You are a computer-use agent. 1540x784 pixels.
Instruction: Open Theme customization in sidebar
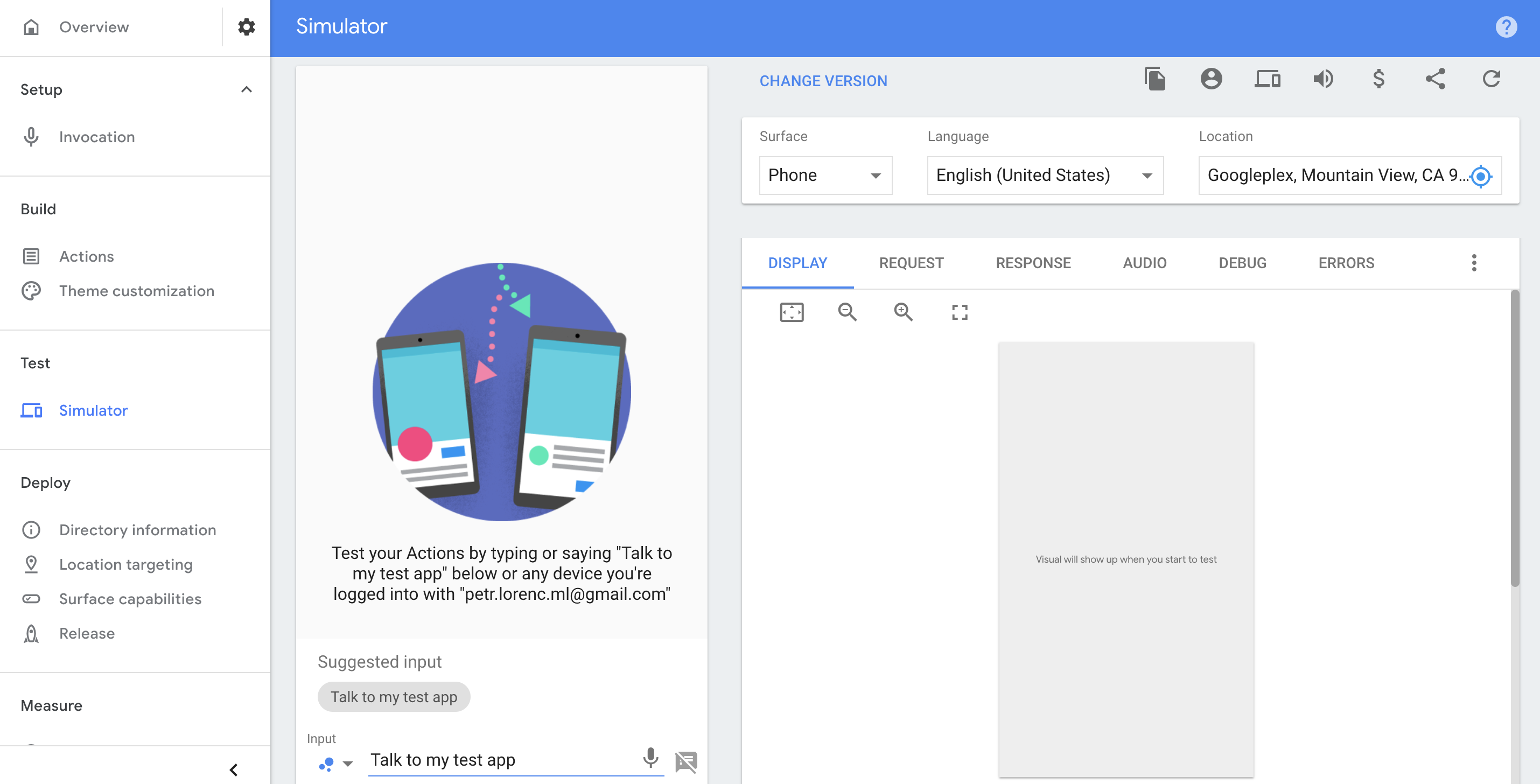pyautogui.click(x=136, y=291)
